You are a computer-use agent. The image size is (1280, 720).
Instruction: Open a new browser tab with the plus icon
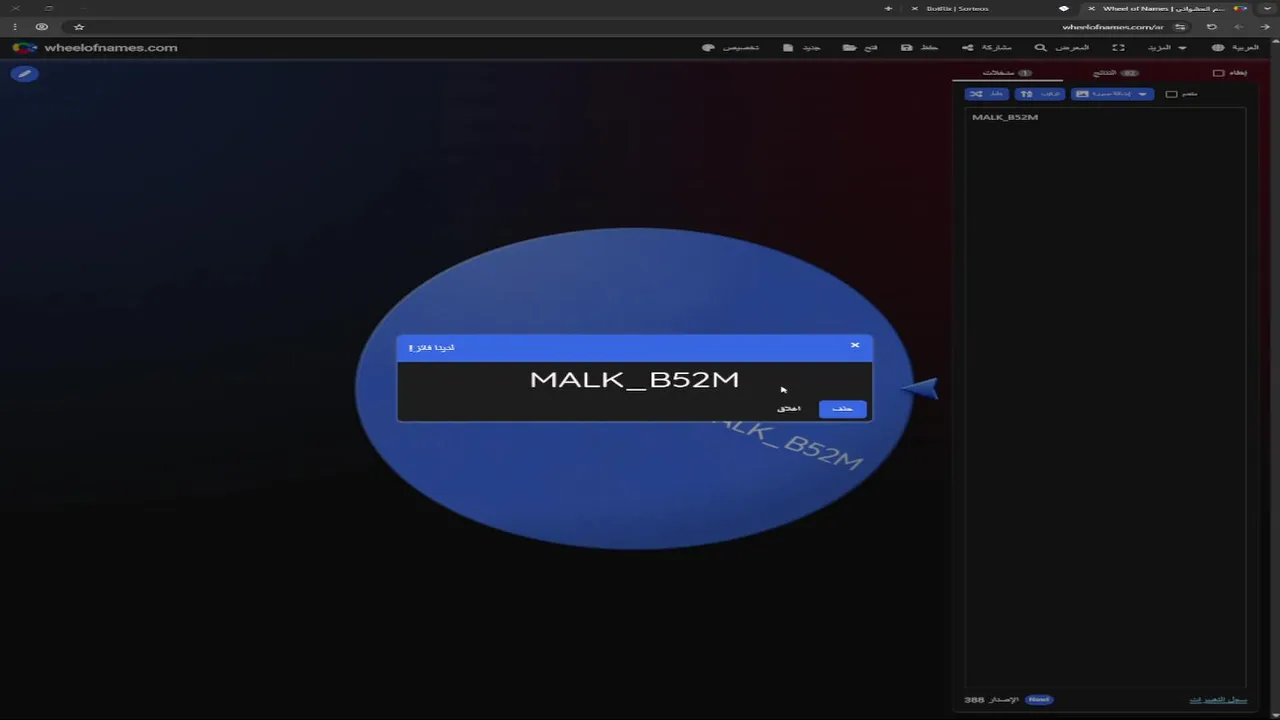tap(888, 8)
